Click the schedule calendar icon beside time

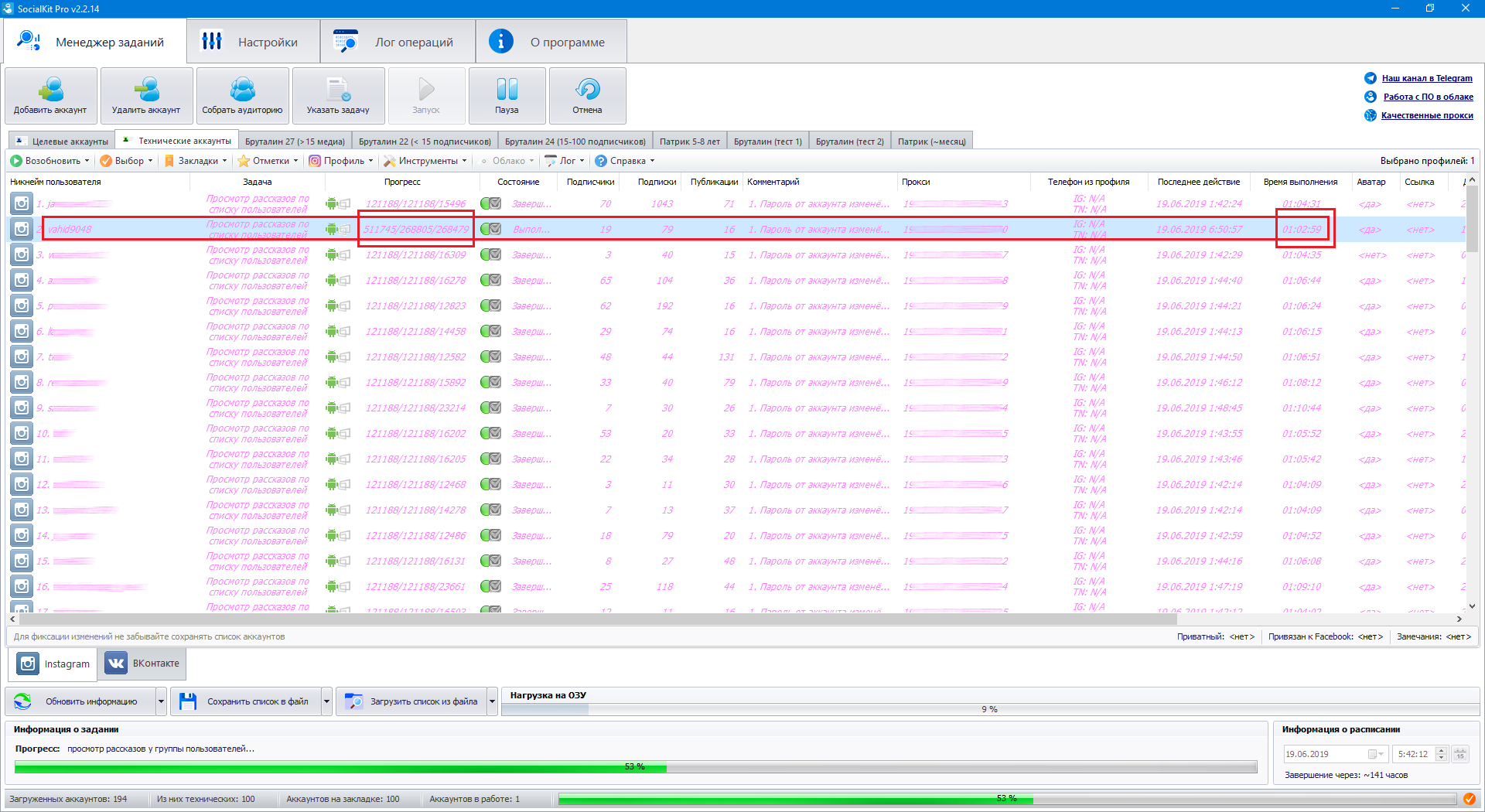click(1460, 754)
